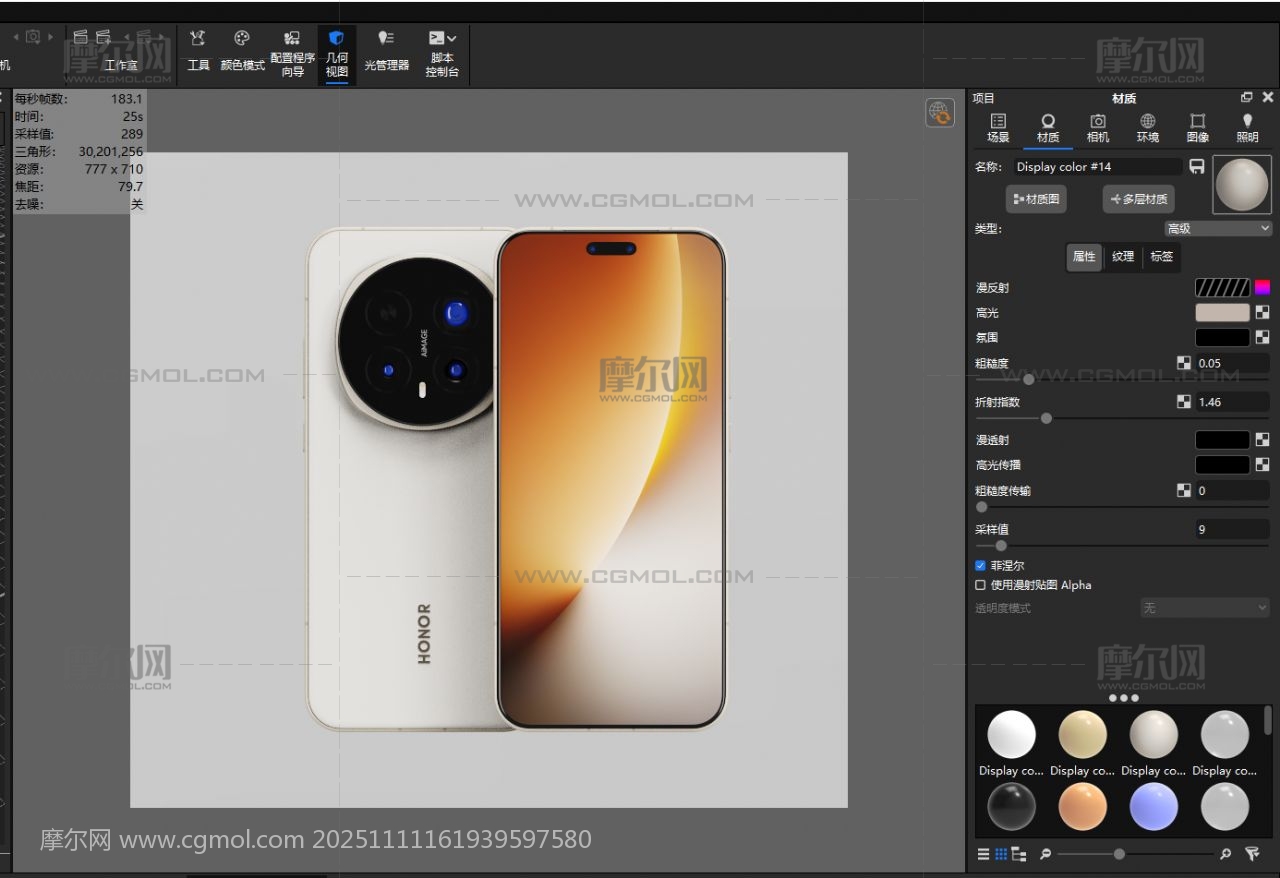Uncheck the Fresnel (菲涅尔) checkbox
Image resolution: width=1280 pixels, height=878 pixels.
[980, 566]
